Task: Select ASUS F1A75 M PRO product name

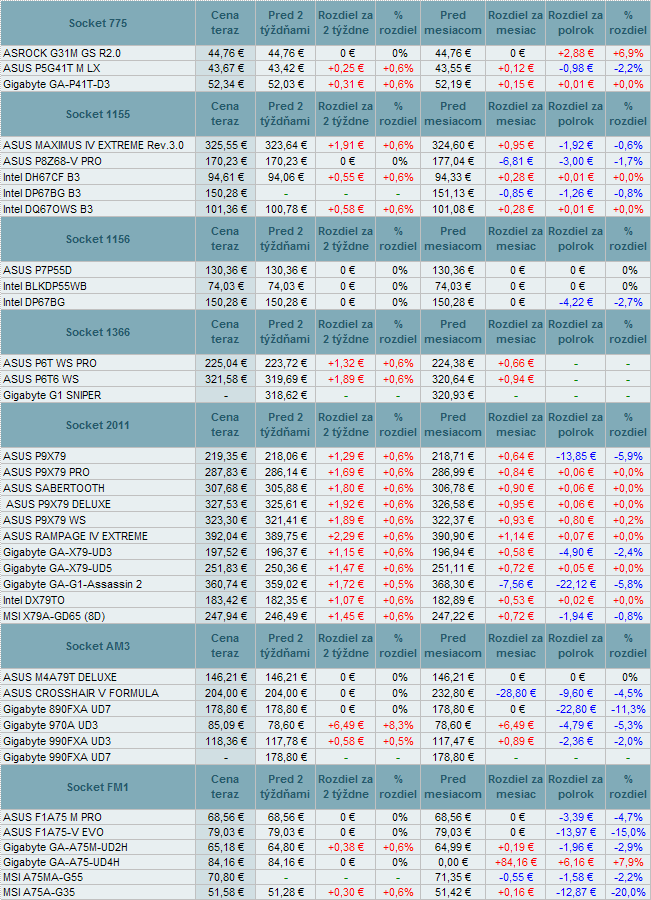Action: 52,818
